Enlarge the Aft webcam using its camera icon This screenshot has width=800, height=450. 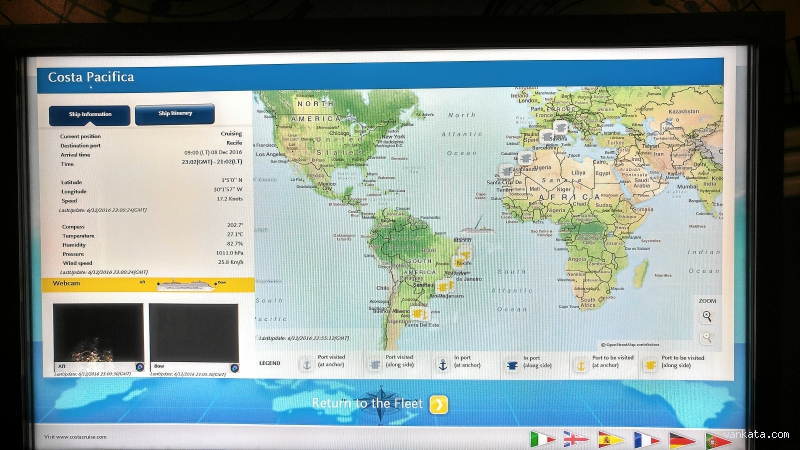coord(139,367)
